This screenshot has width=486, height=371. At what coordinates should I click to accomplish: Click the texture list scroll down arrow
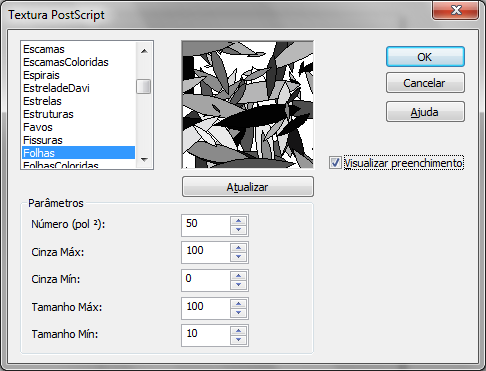tap(144, 159)
